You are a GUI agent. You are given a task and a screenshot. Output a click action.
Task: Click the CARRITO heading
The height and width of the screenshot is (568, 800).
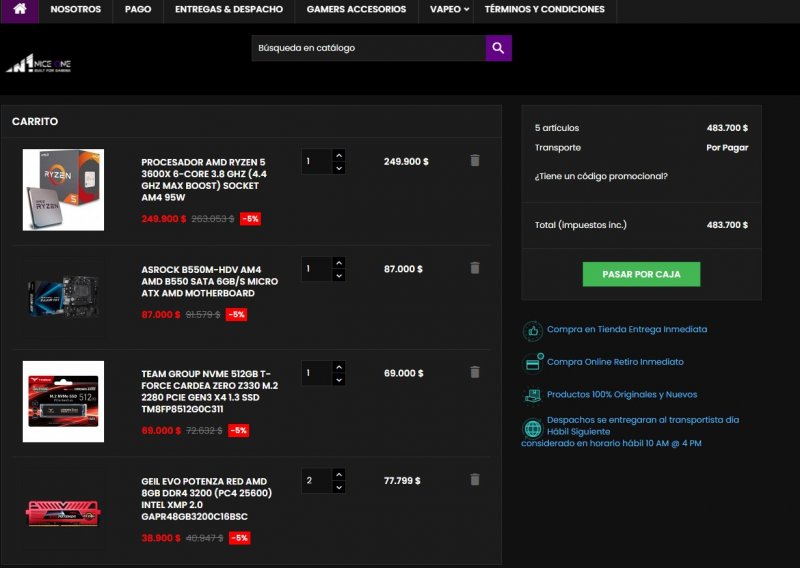35,121
